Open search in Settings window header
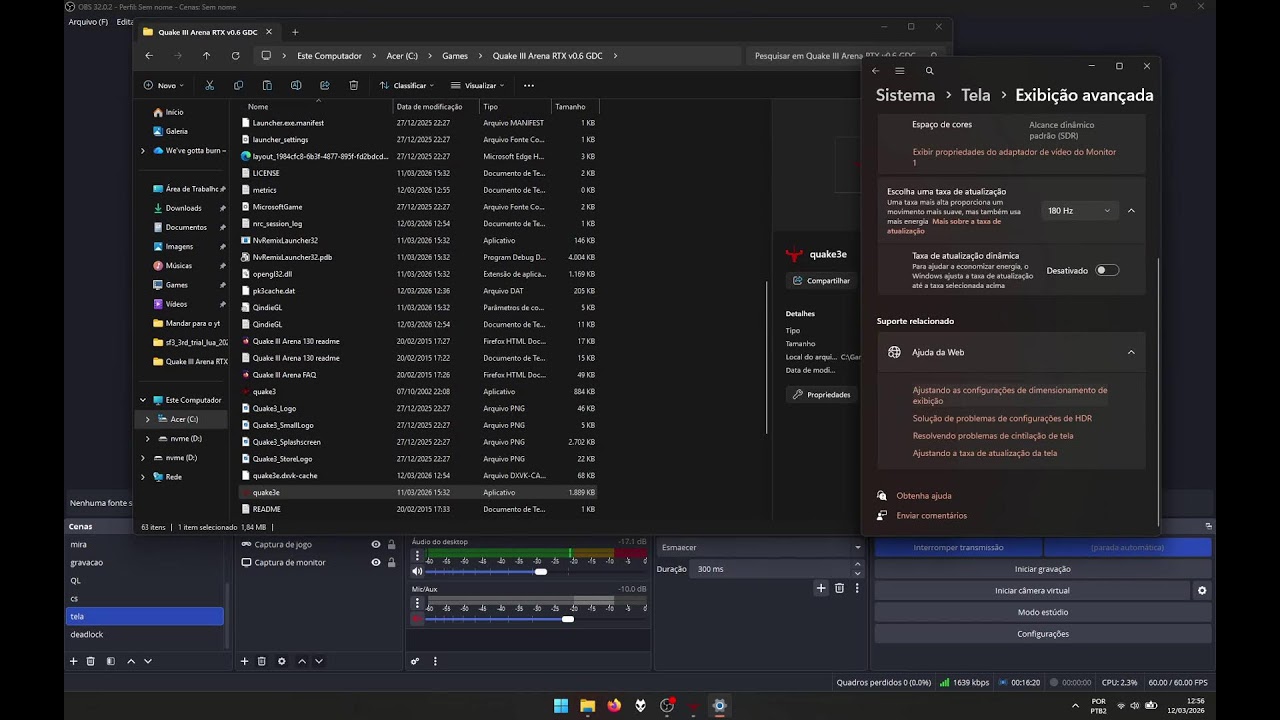This screenshot has height=720, width=1280. coord(930,71)
